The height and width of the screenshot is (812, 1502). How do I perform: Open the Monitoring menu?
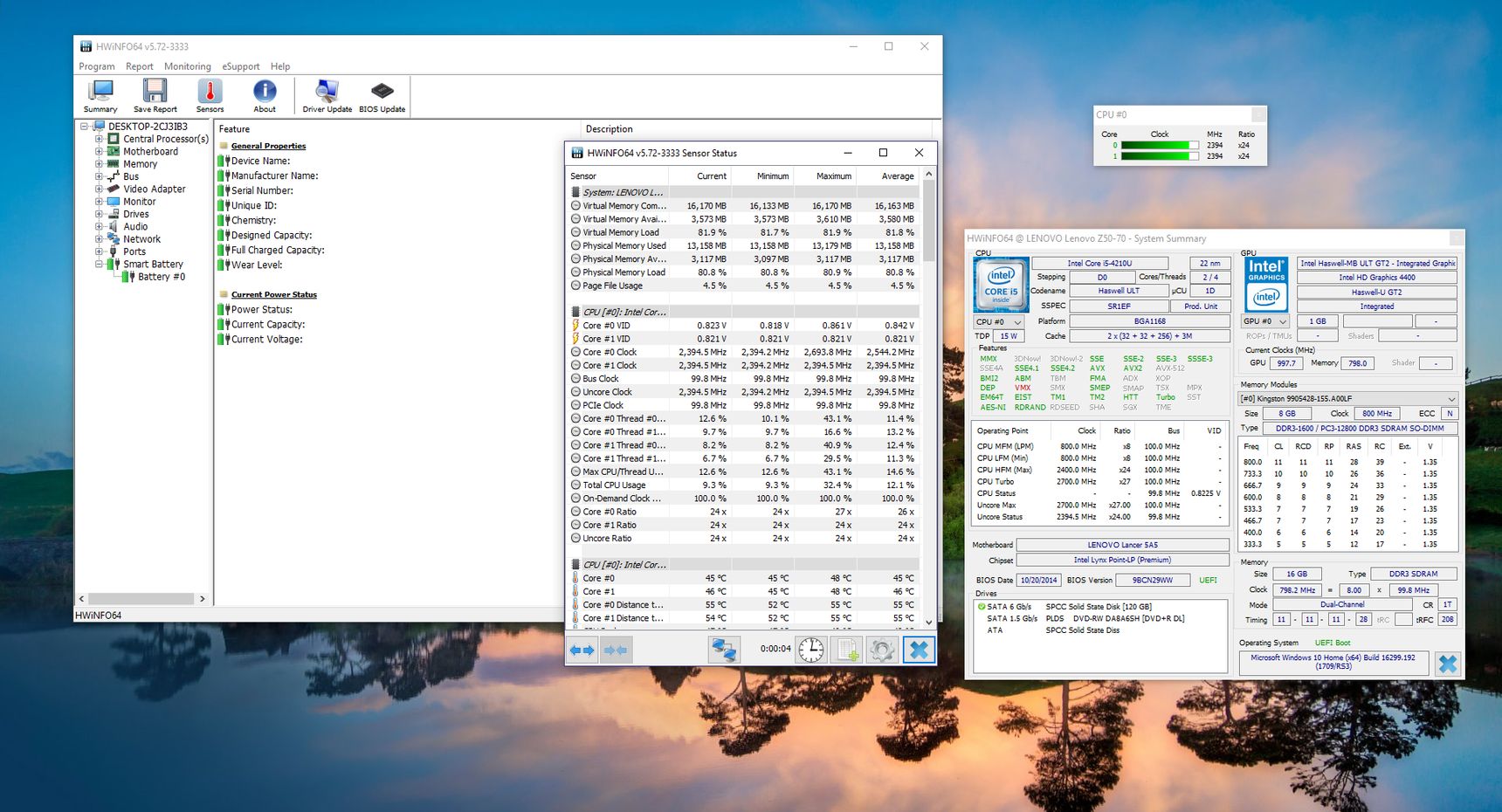[x=188, y=66]
